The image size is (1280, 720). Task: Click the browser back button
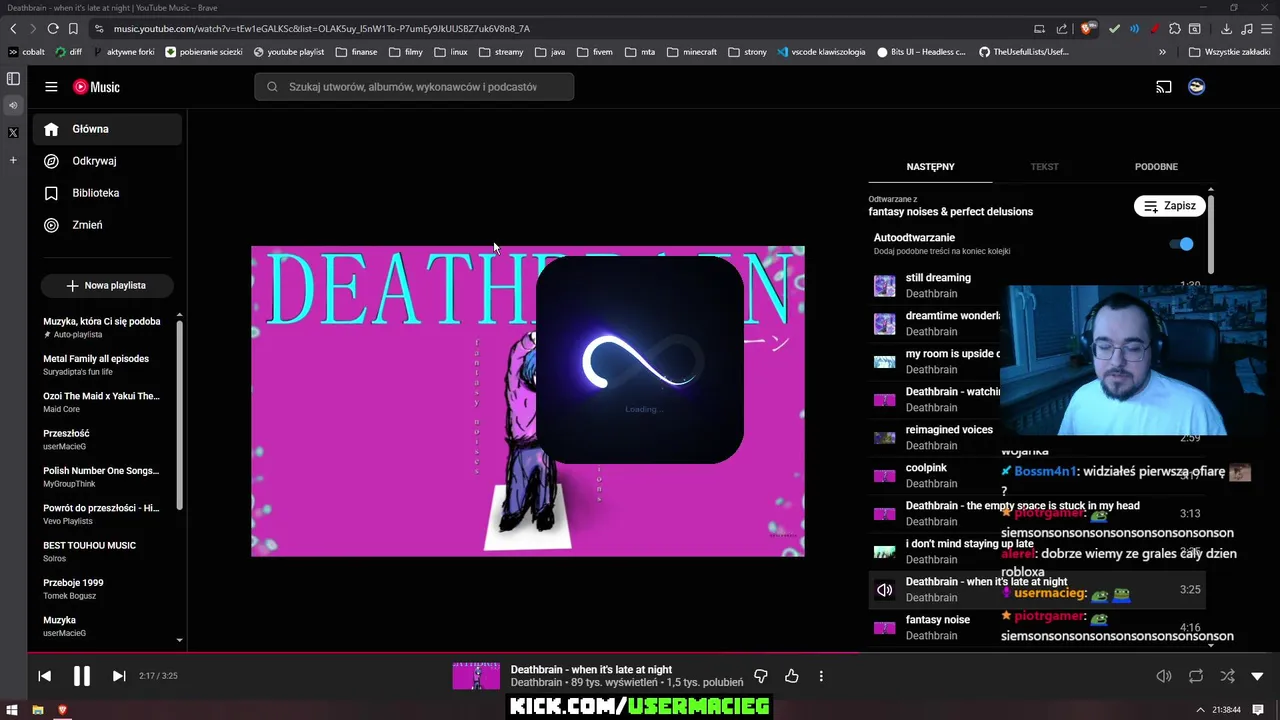click(13, 29)
